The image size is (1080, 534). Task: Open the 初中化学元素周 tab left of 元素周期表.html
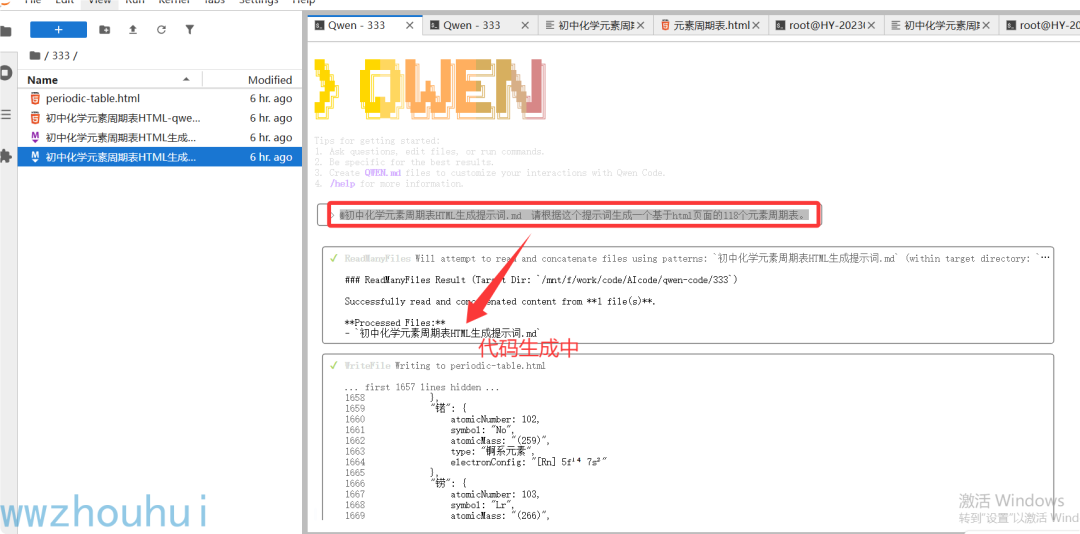click(x=596, y=25)
